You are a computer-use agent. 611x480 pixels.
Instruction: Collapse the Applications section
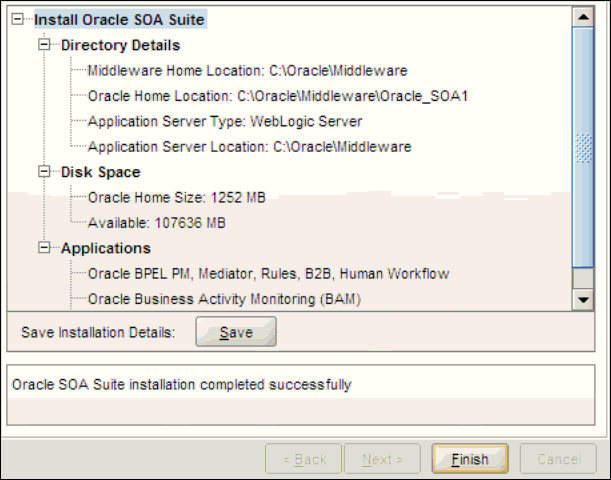pyautogui.click(x=43, y=248)
